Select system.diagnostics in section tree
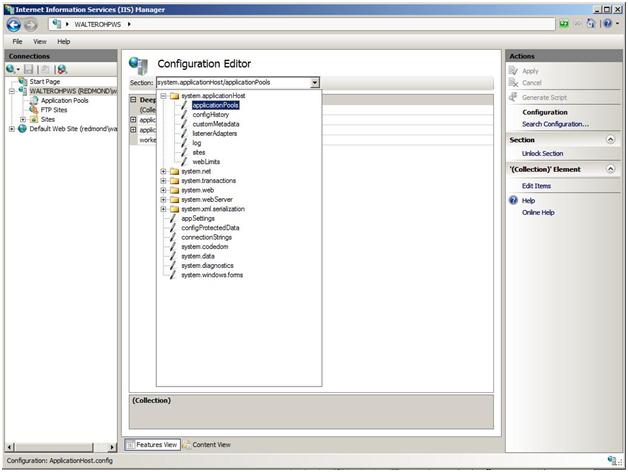This screenshot has width=628, height=472. click(207, 265)
